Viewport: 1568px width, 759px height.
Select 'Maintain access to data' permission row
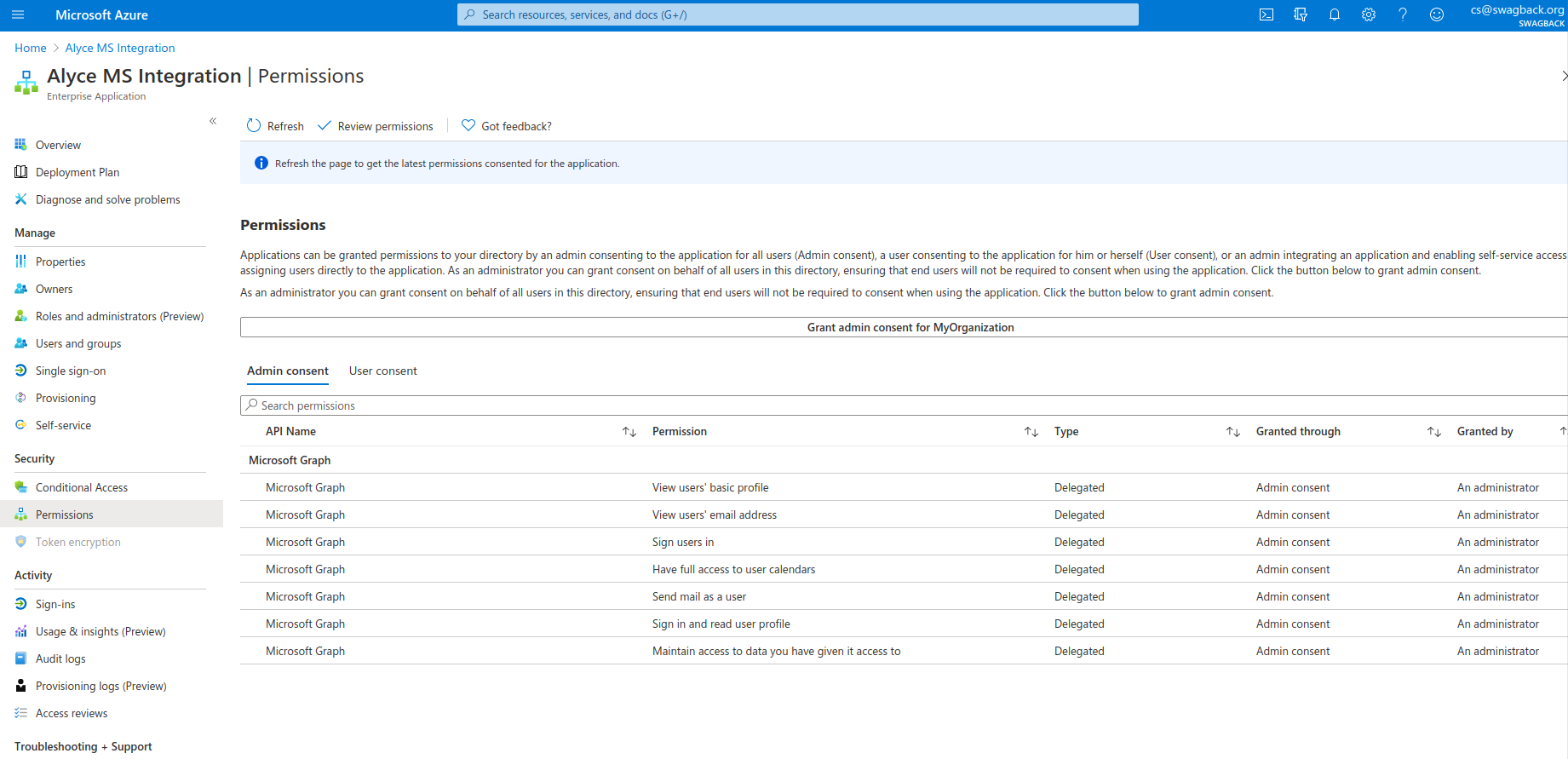905,651
